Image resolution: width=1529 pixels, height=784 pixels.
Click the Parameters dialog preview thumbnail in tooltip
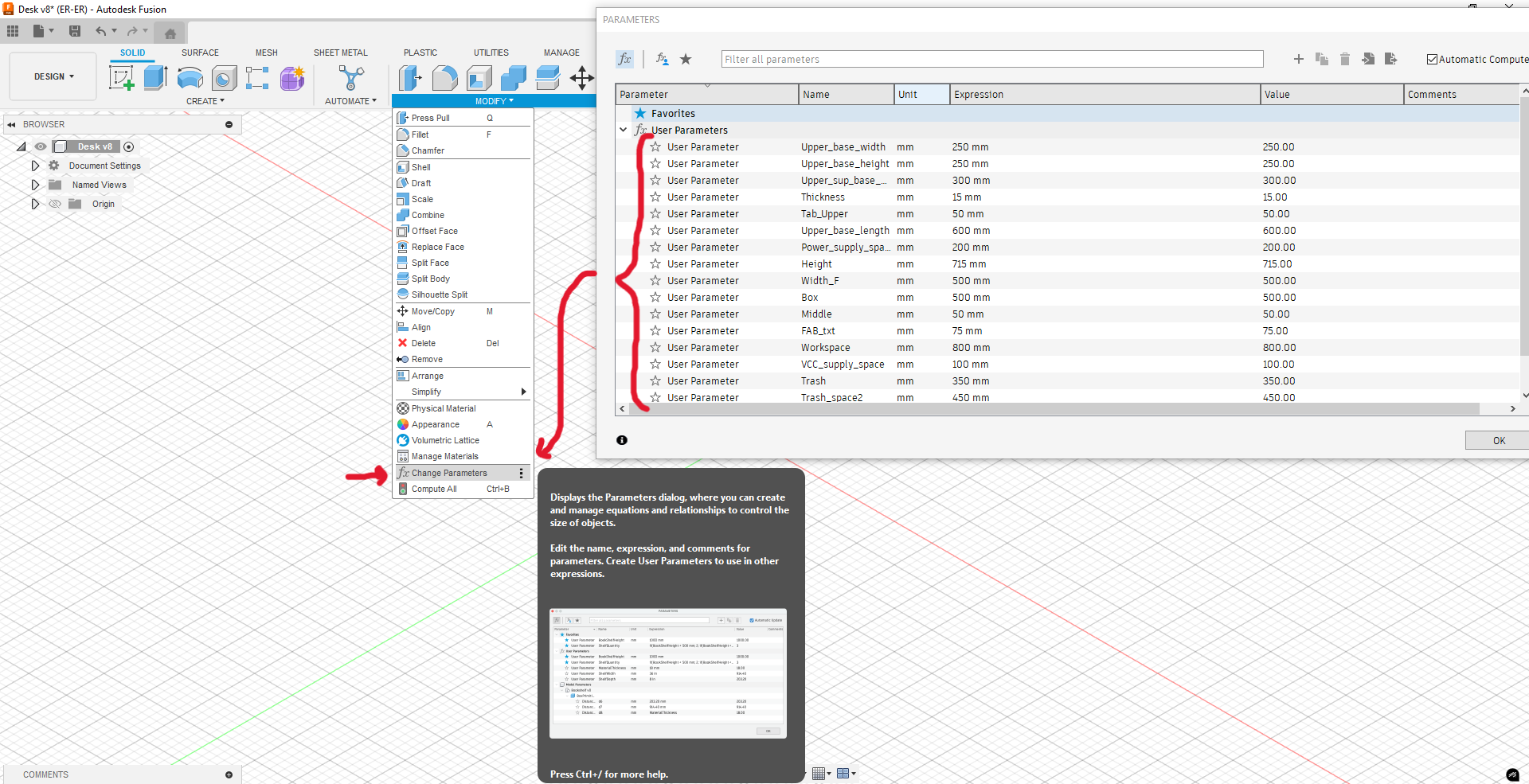click(668, 673)
